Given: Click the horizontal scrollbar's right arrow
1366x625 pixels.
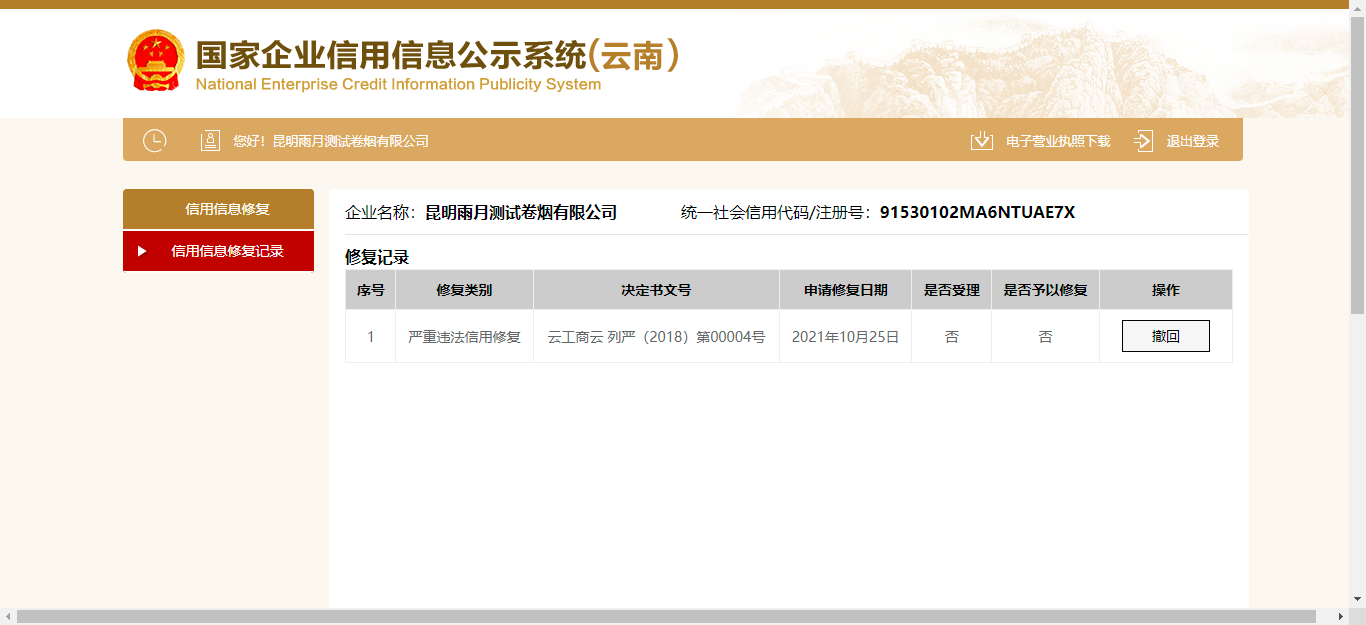Looking at the screenshot, I should pyautogui.click(x=1340, y=617).
